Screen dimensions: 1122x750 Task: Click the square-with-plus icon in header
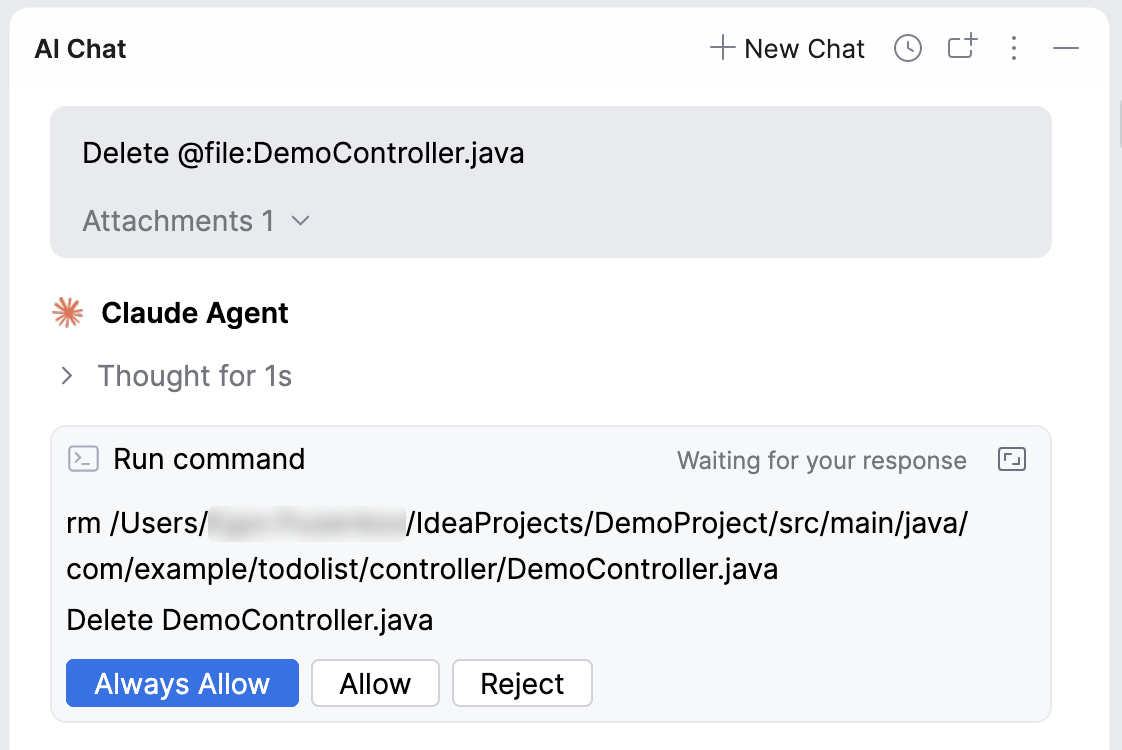click(962, 48)
